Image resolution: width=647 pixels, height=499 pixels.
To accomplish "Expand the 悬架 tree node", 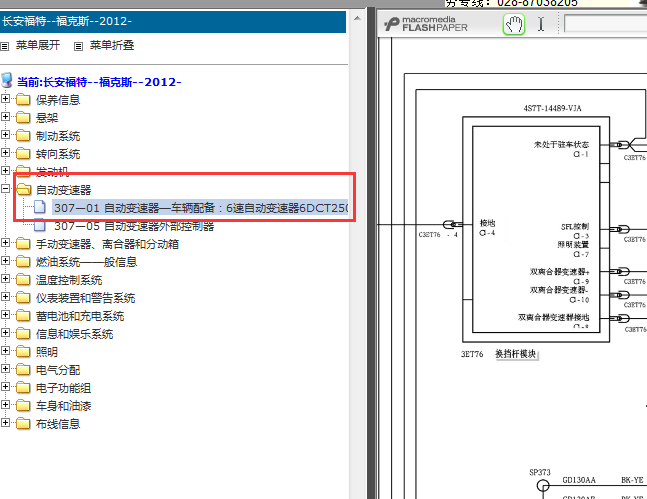I will click(x=5, y=116).
